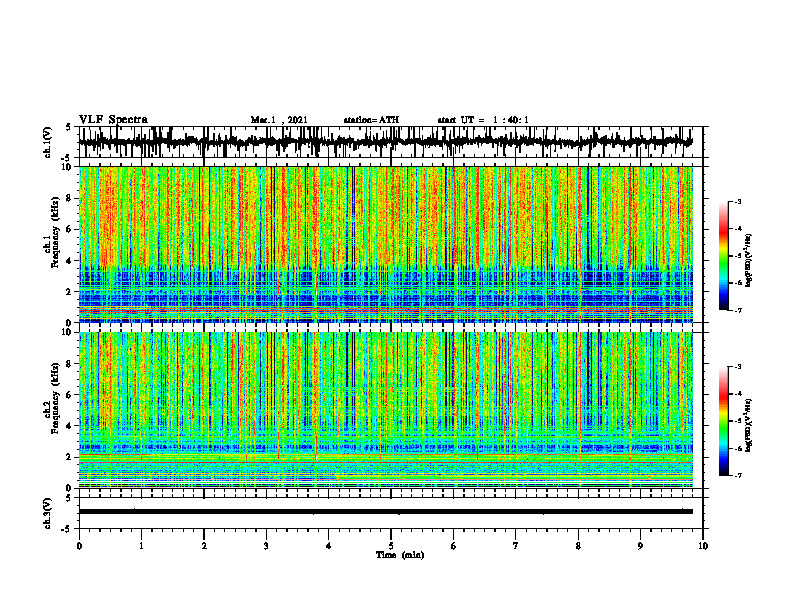
Task: Click the ch.1 spectrogram panel
Action: 385,244
